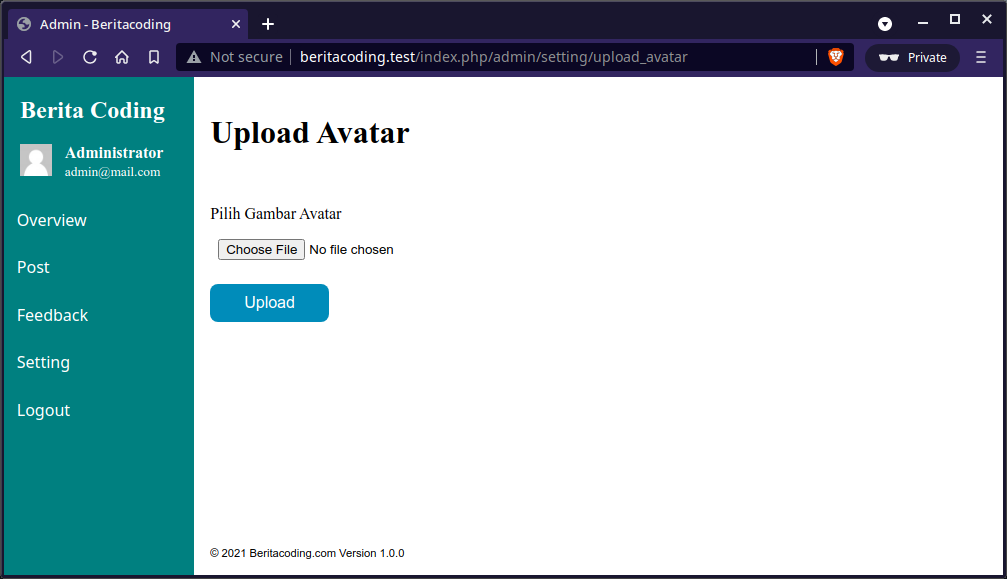Select Logout from the sidebar
Screen dimensions: 1007x579
coord(44,410)
